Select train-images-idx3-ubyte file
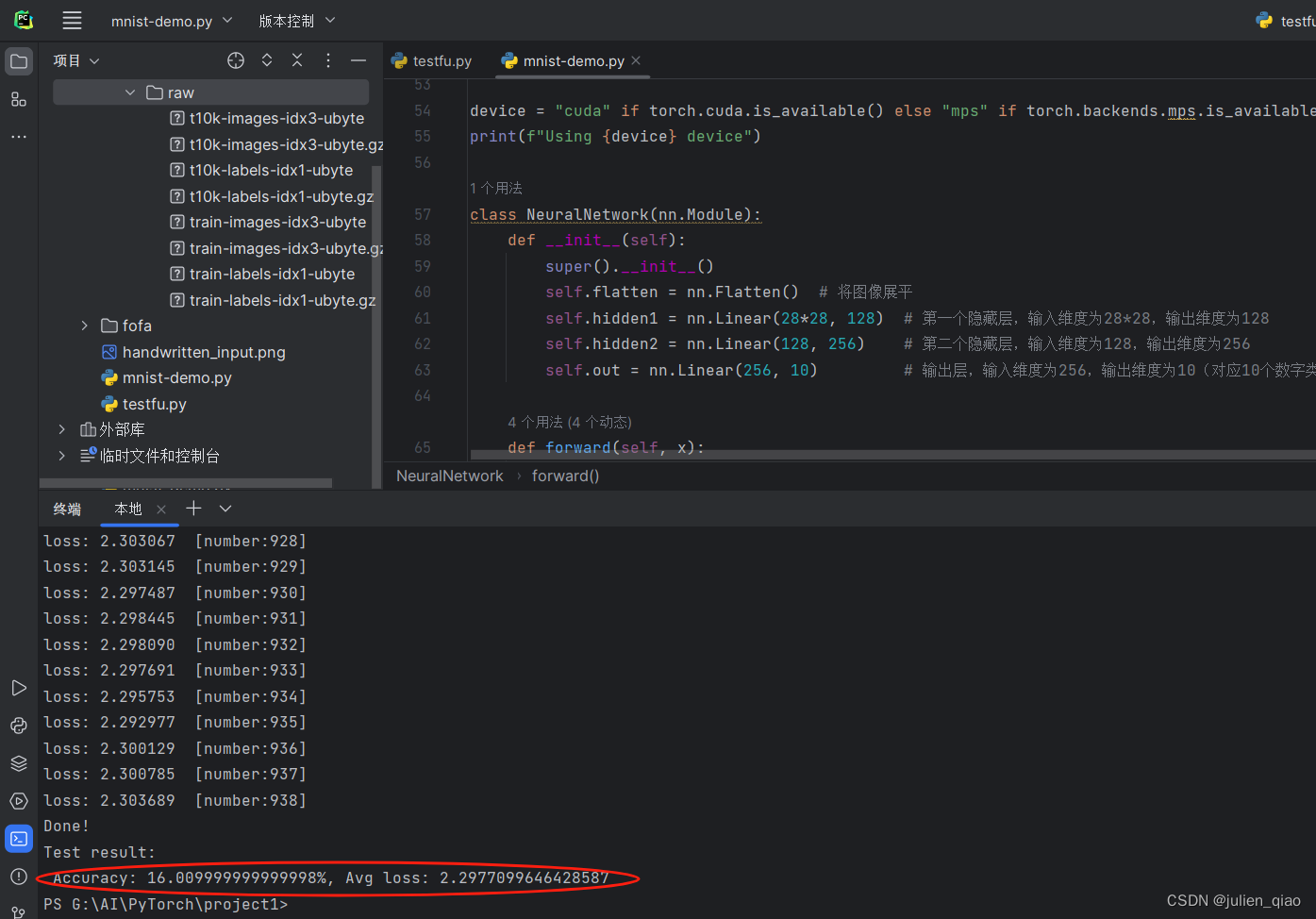 point(268,222)
